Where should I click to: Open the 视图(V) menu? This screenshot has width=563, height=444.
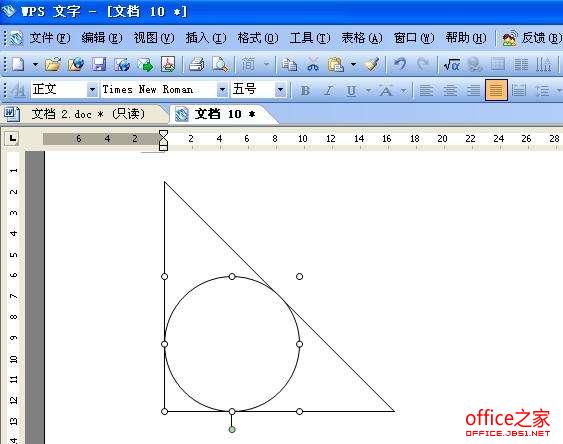pos(154,38)
